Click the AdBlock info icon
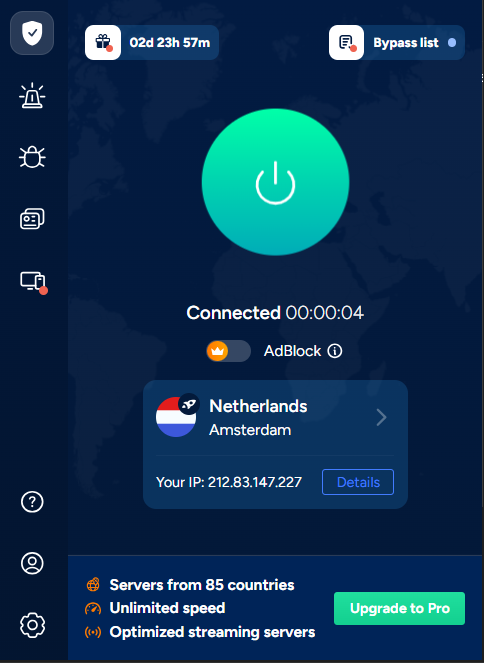This screenshot has height=663, width=484. (x=335, y=351)
